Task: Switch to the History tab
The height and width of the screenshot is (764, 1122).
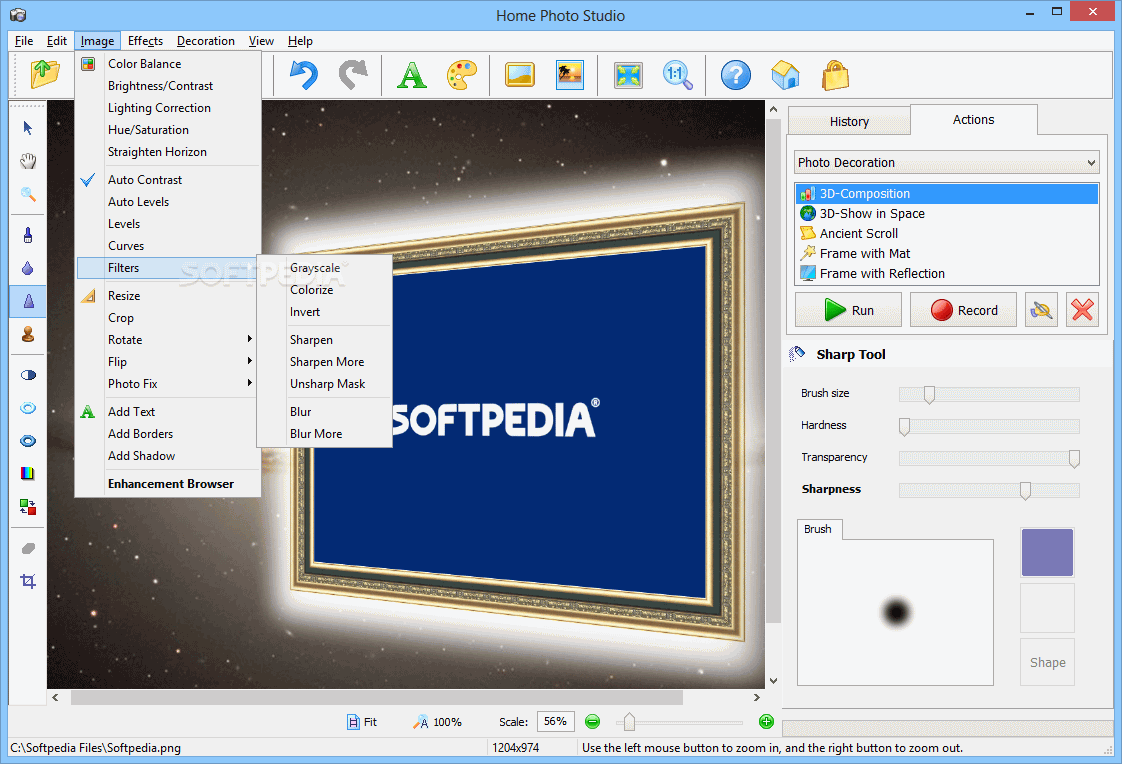Action: coord(849,122)
